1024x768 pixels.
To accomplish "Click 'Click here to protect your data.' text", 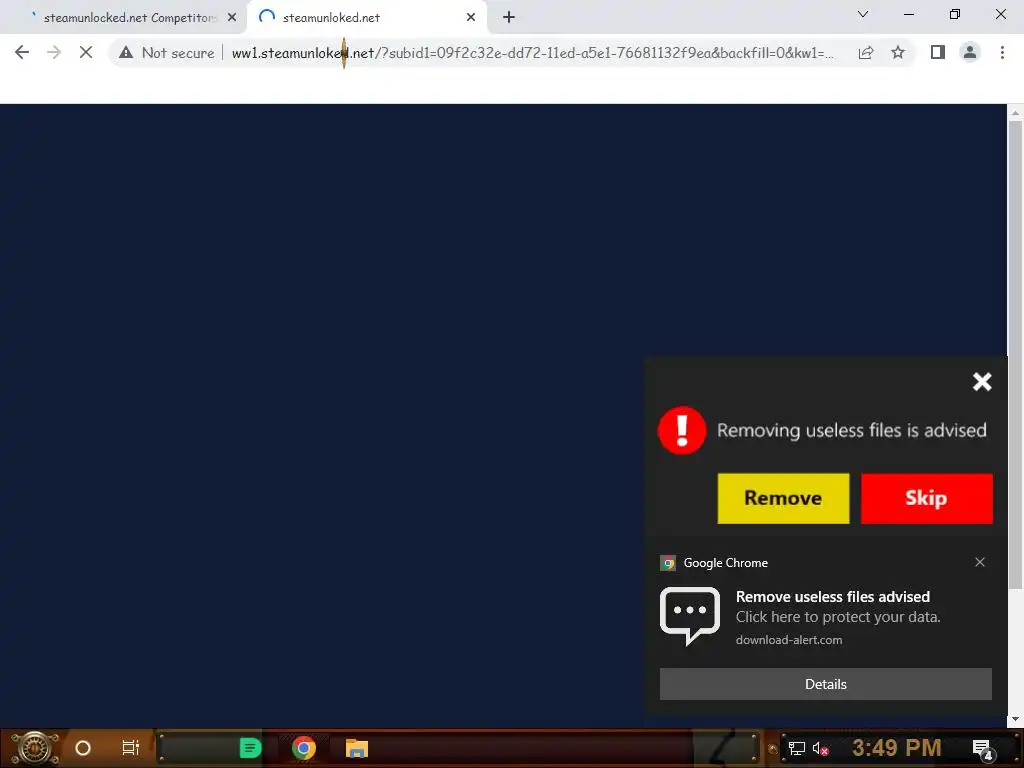I will [838, 617].
